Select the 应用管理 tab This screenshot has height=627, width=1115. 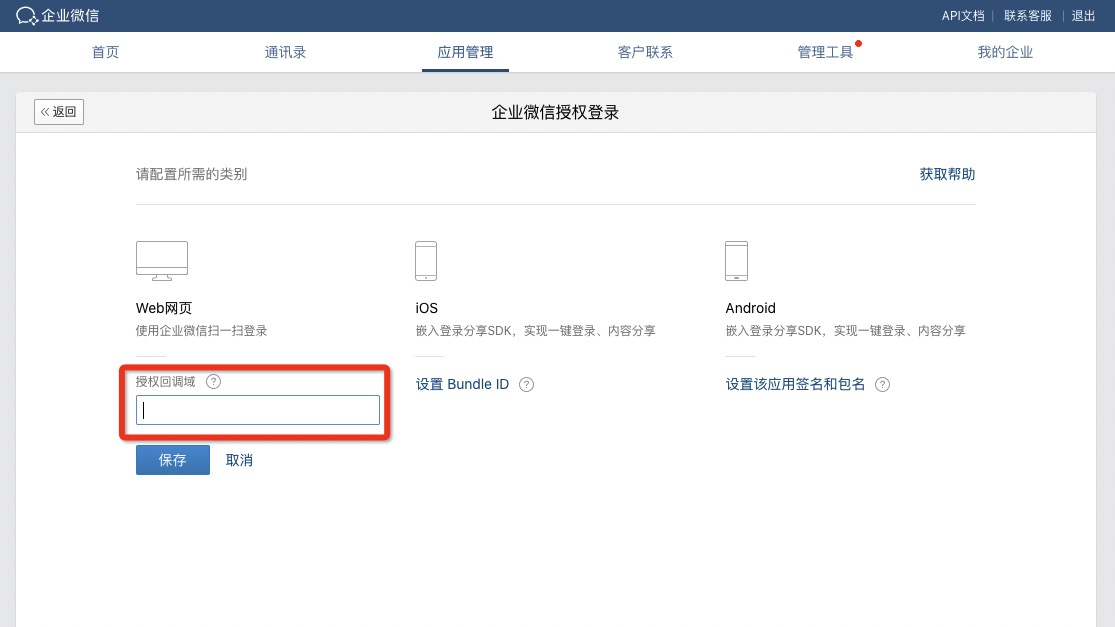[465, 52]
